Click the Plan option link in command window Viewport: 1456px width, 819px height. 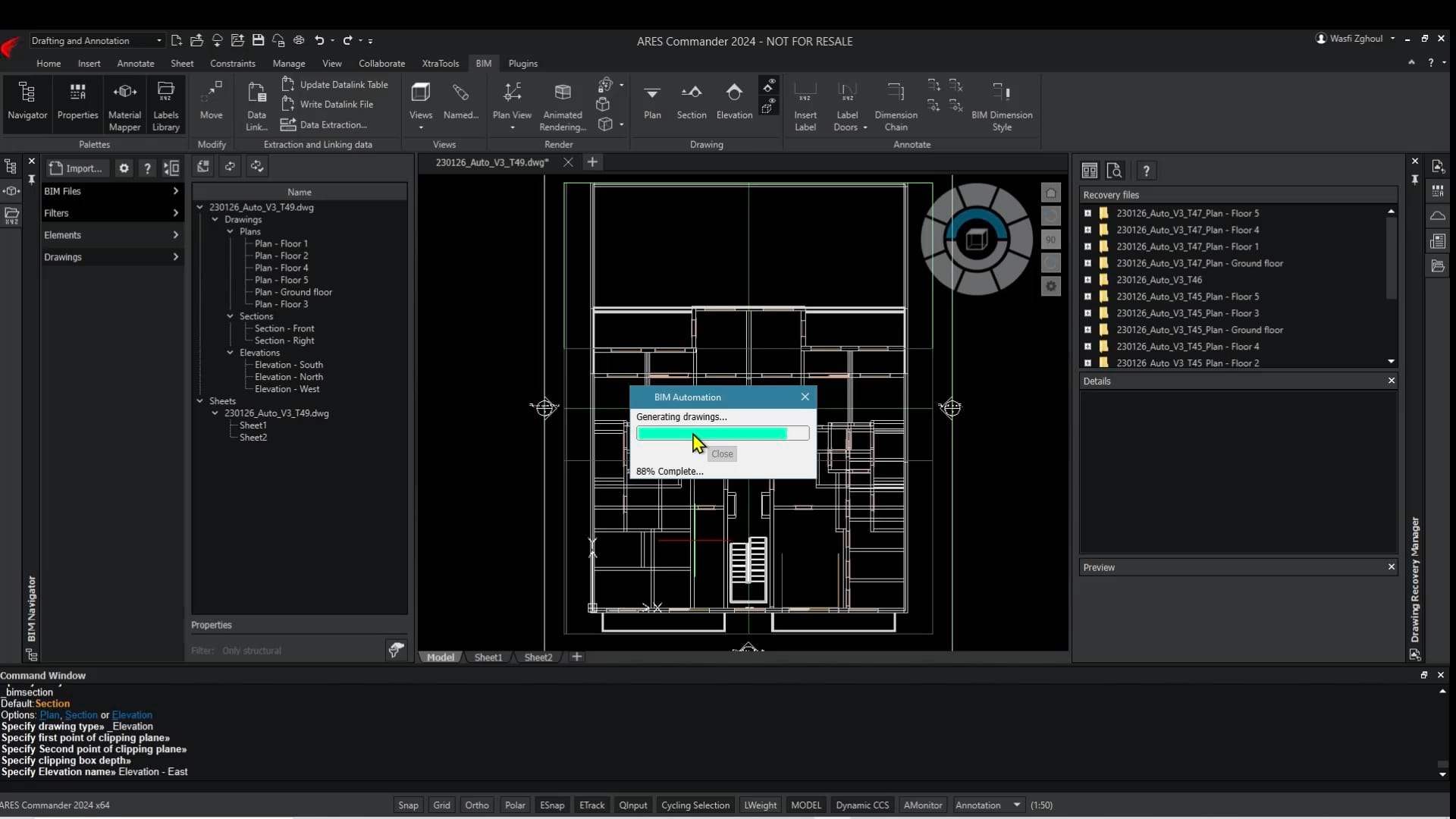pyautogui.click(x=49, y=715)
